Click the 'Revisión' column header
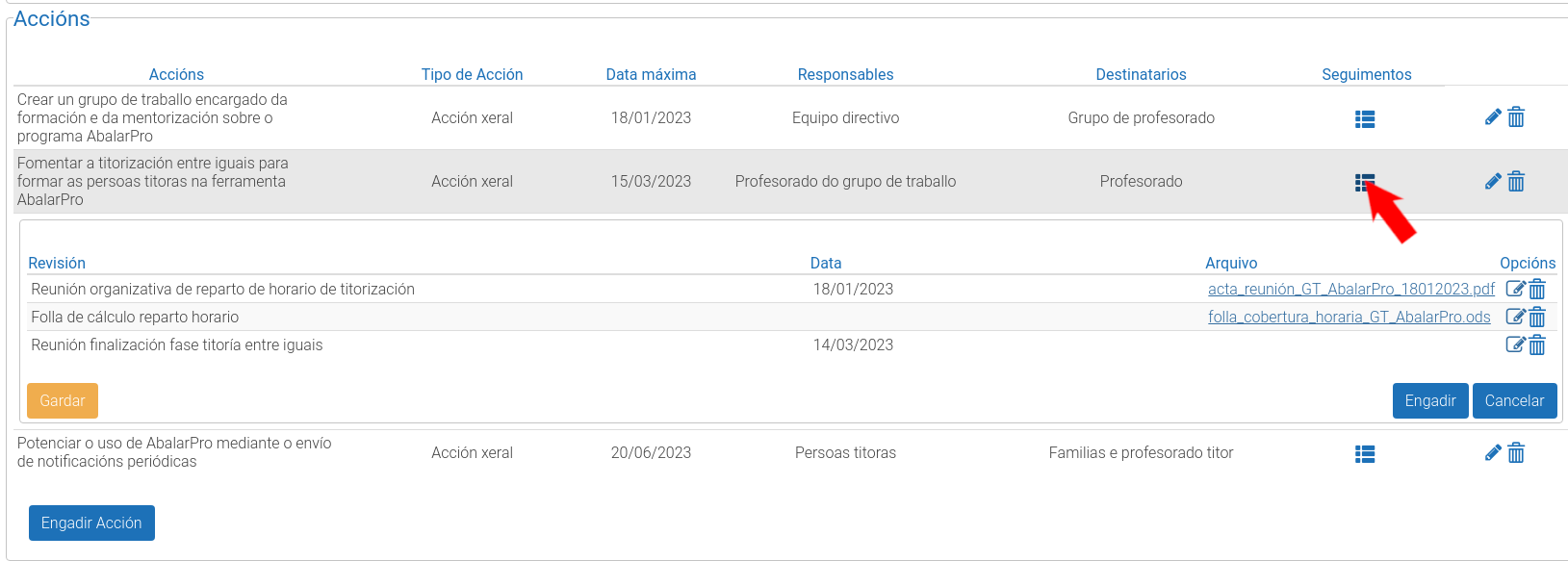Viewport: 1568px width, 561px height. coord(57,263)
